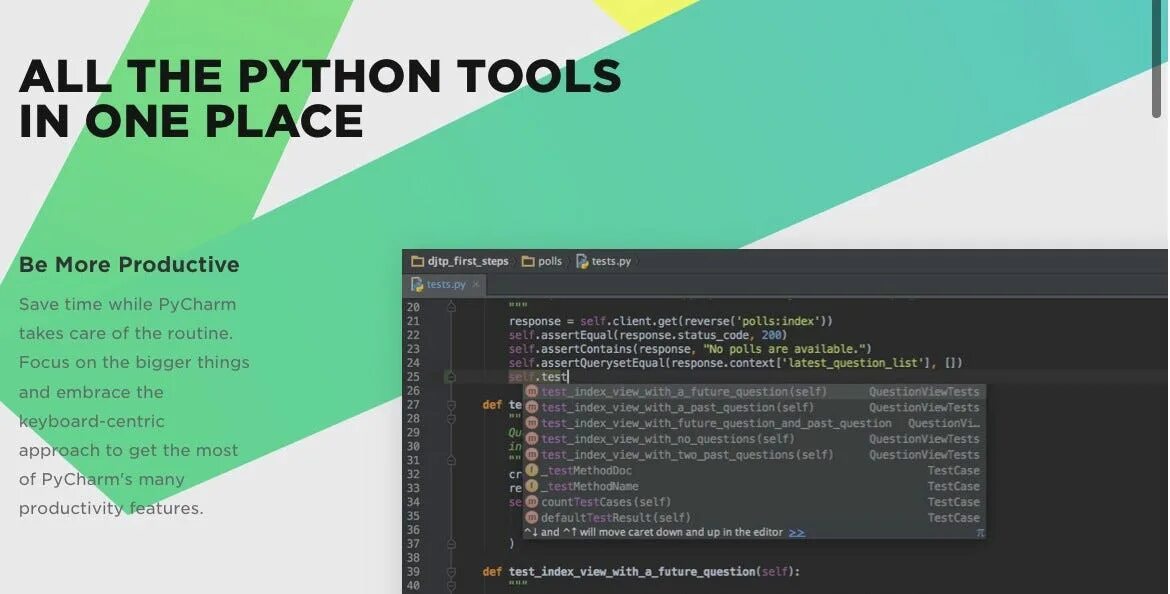Click the >> link in completion hint
Viewport: 1170px width, 594px height.
(x=797, y=532)
